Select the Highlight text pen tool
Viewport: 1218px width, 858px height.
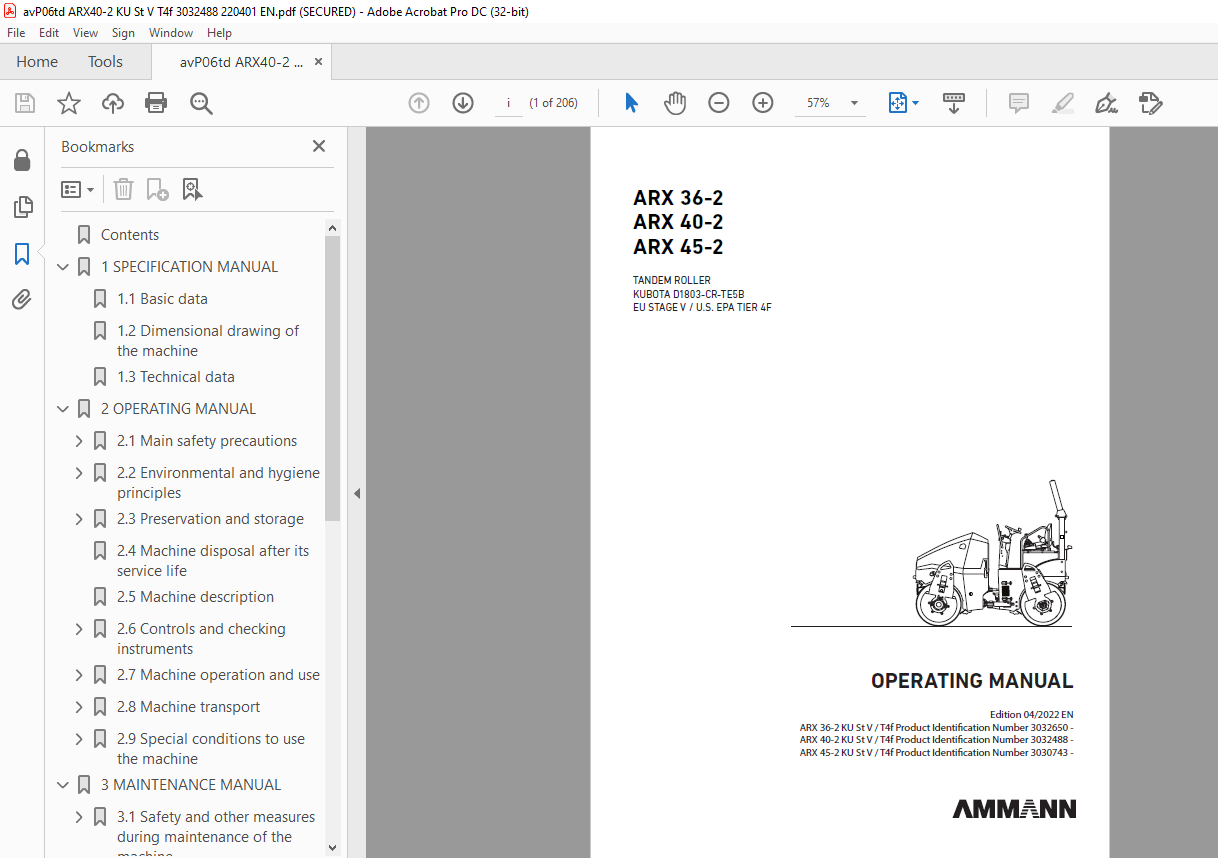point(1063,103)
